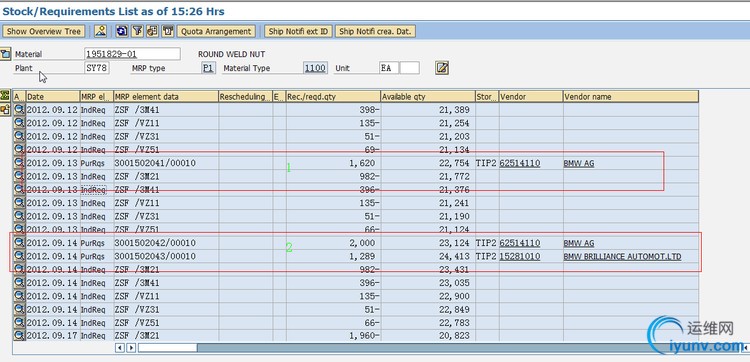
Task: Click the Vendor name column header
Action: 630,97
